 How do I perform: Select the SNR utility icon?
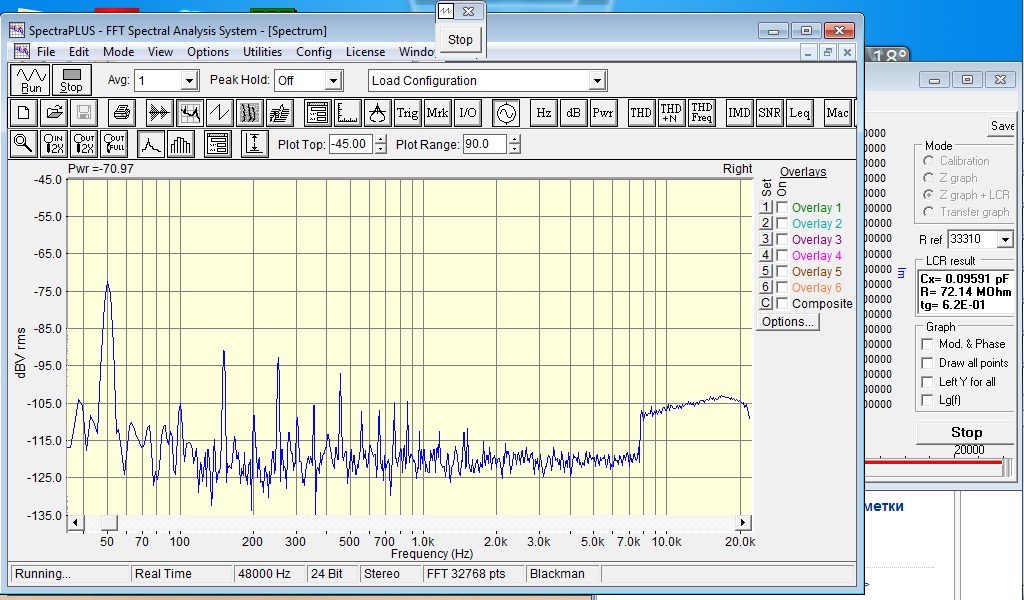point(769,113)
